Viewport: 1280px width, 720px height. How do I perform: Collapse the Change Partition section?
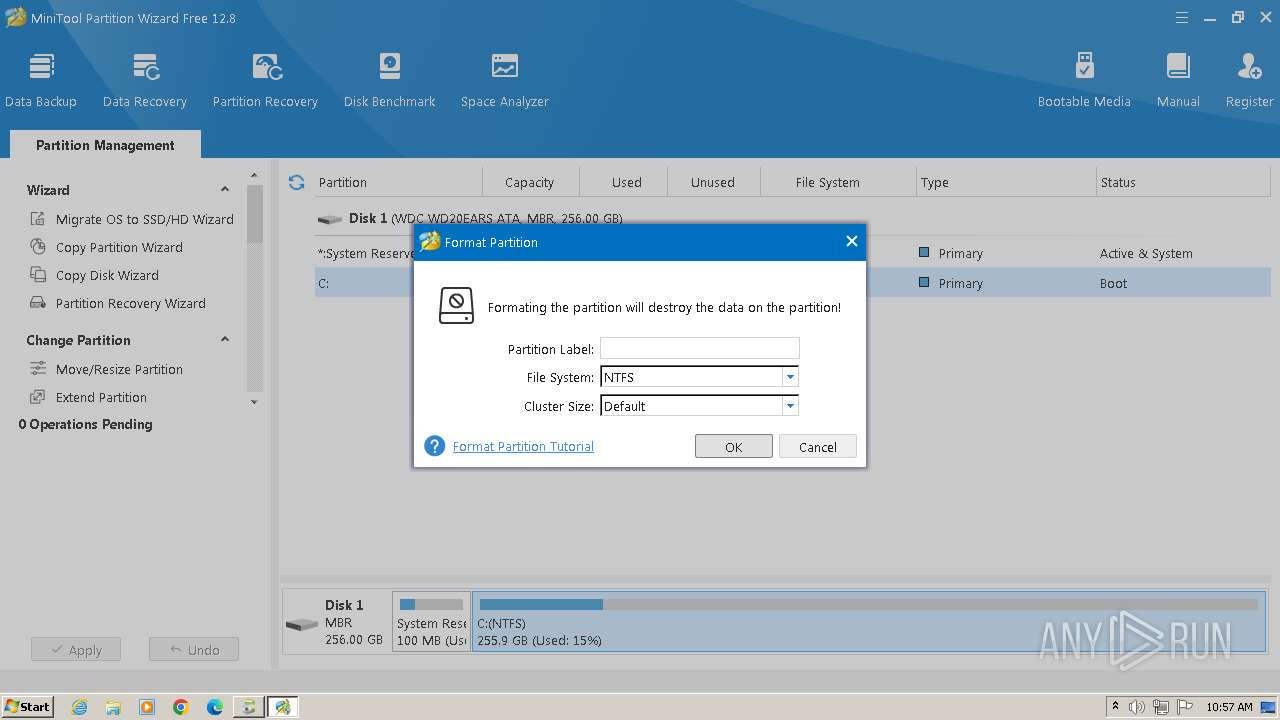pos(225,340)
